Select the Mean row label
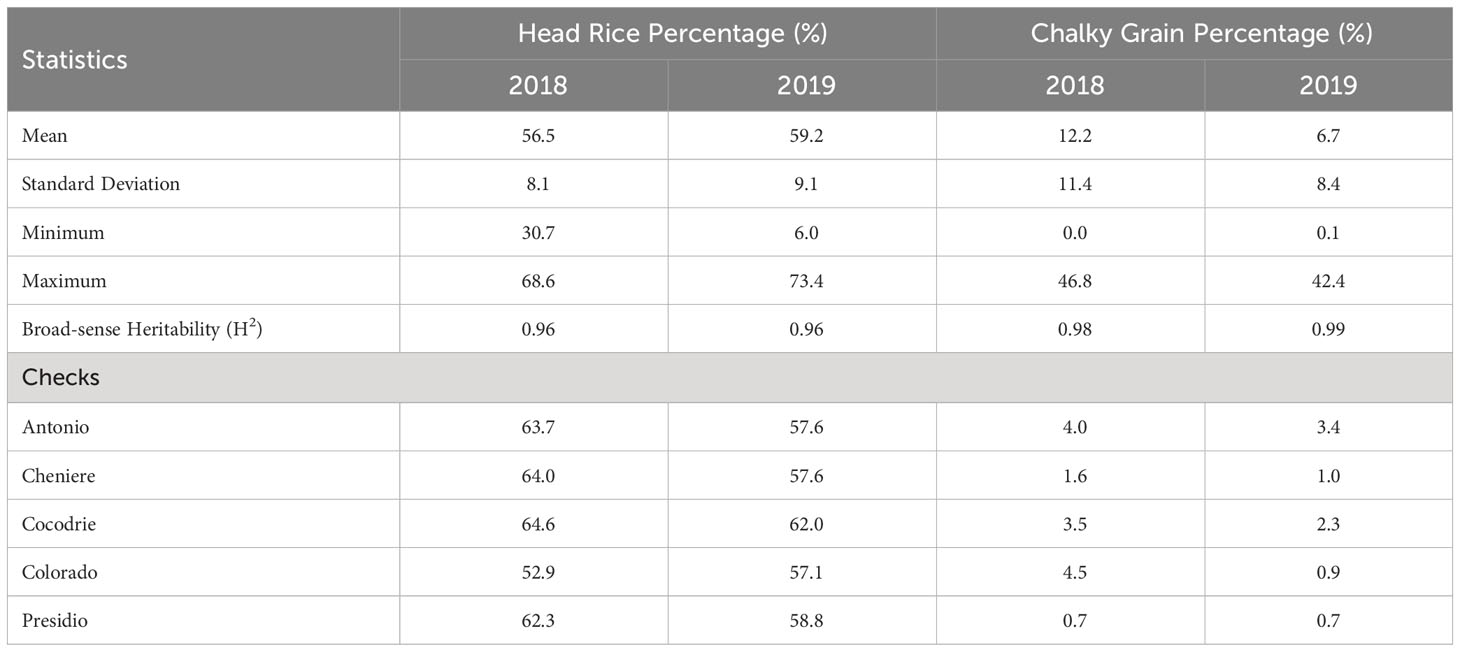Screen dimensions: 1460x652 pyautogui.click(x=45, y=135)
